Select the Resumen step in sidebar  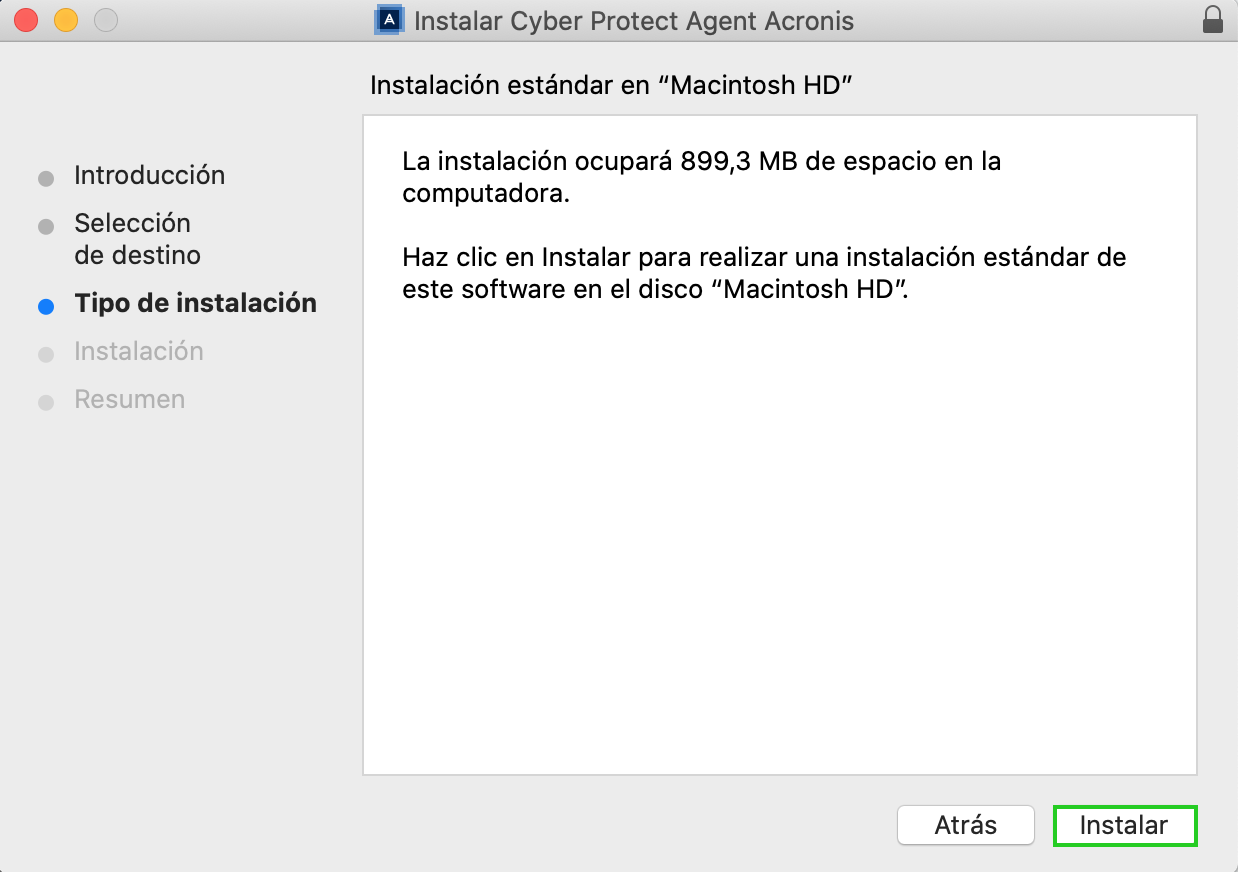pos(130,399)
